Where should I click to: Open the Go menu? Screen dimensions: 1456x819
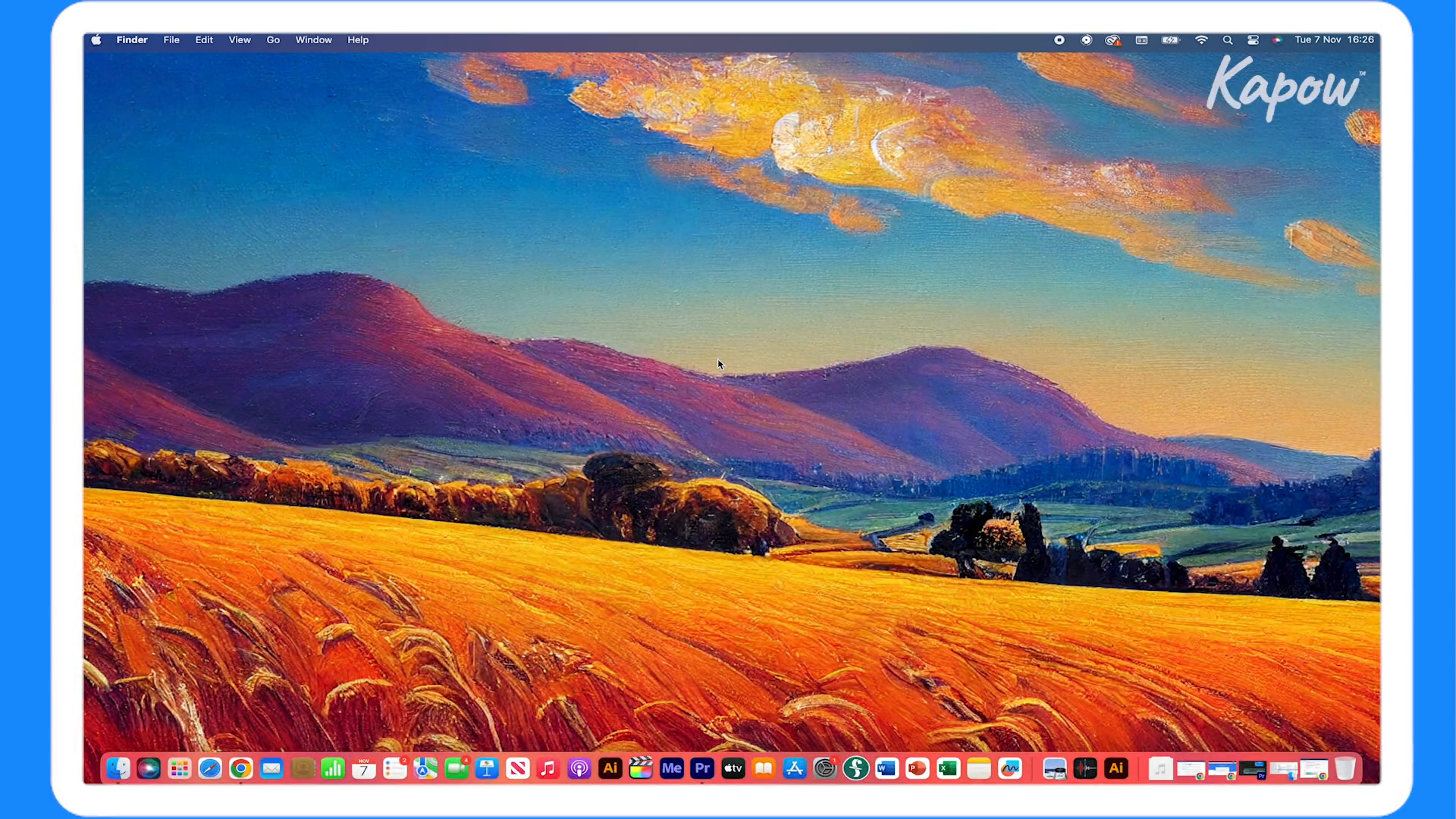click(x=273, y=40)
